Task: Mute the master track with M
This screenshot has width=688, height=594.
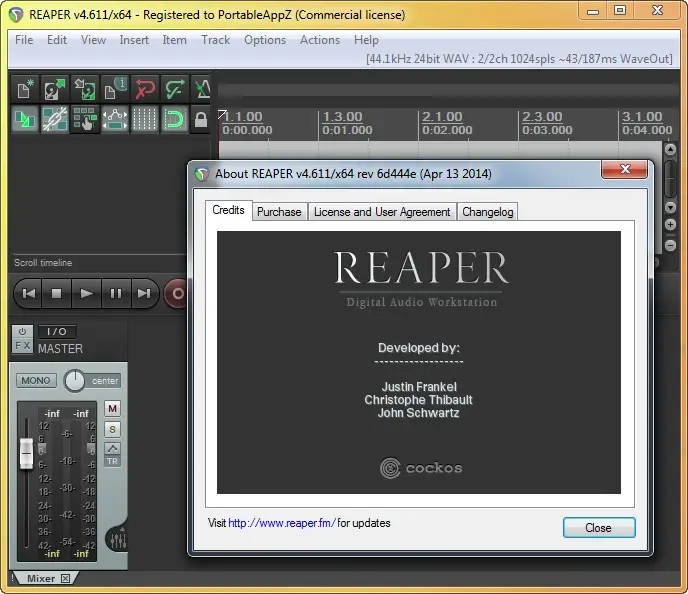Action: point(112,408)
